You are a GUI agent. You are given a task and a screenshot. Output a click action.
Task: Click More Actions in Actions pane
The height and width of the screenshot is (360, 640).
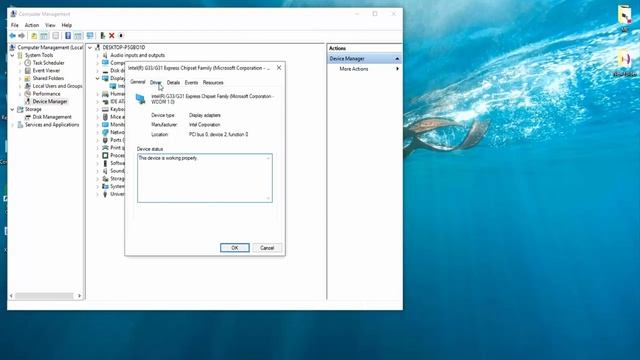354,69
